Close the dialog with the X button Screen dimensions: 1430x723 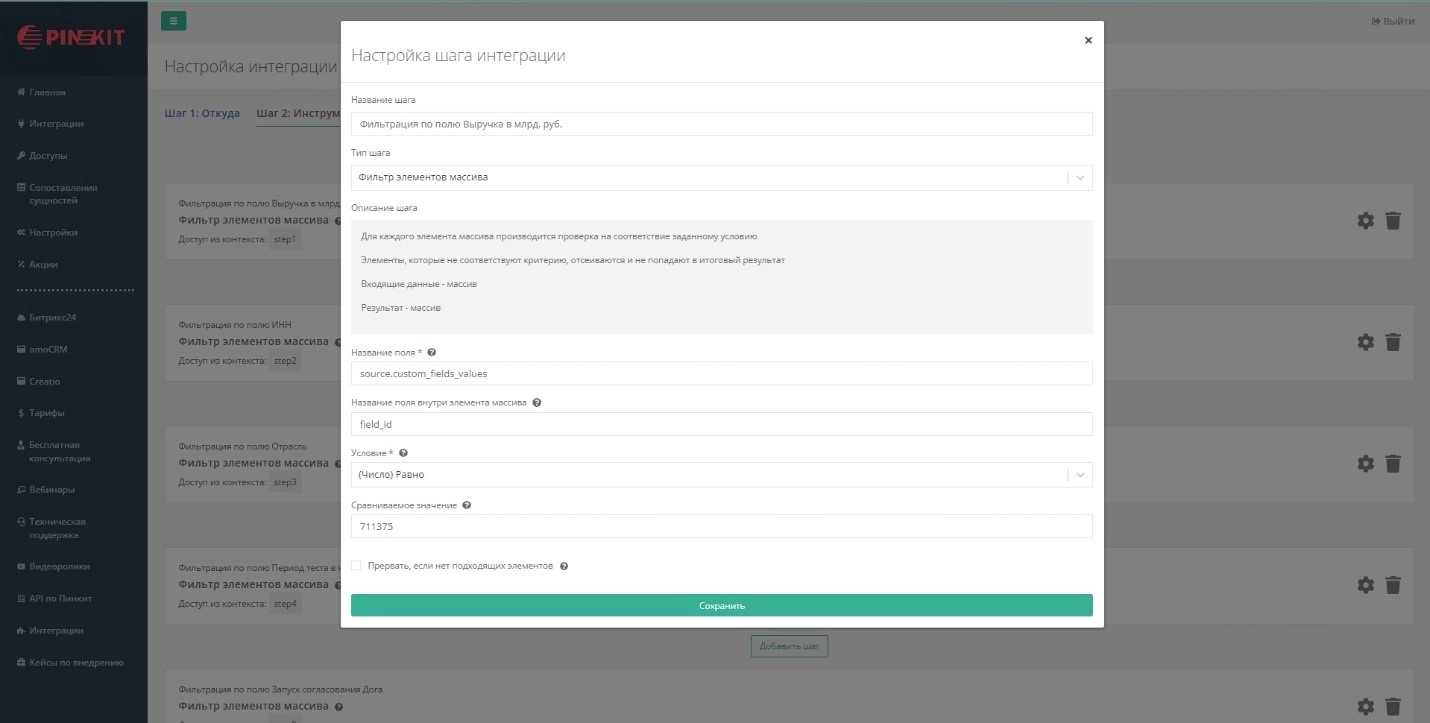click(1088, 40)
